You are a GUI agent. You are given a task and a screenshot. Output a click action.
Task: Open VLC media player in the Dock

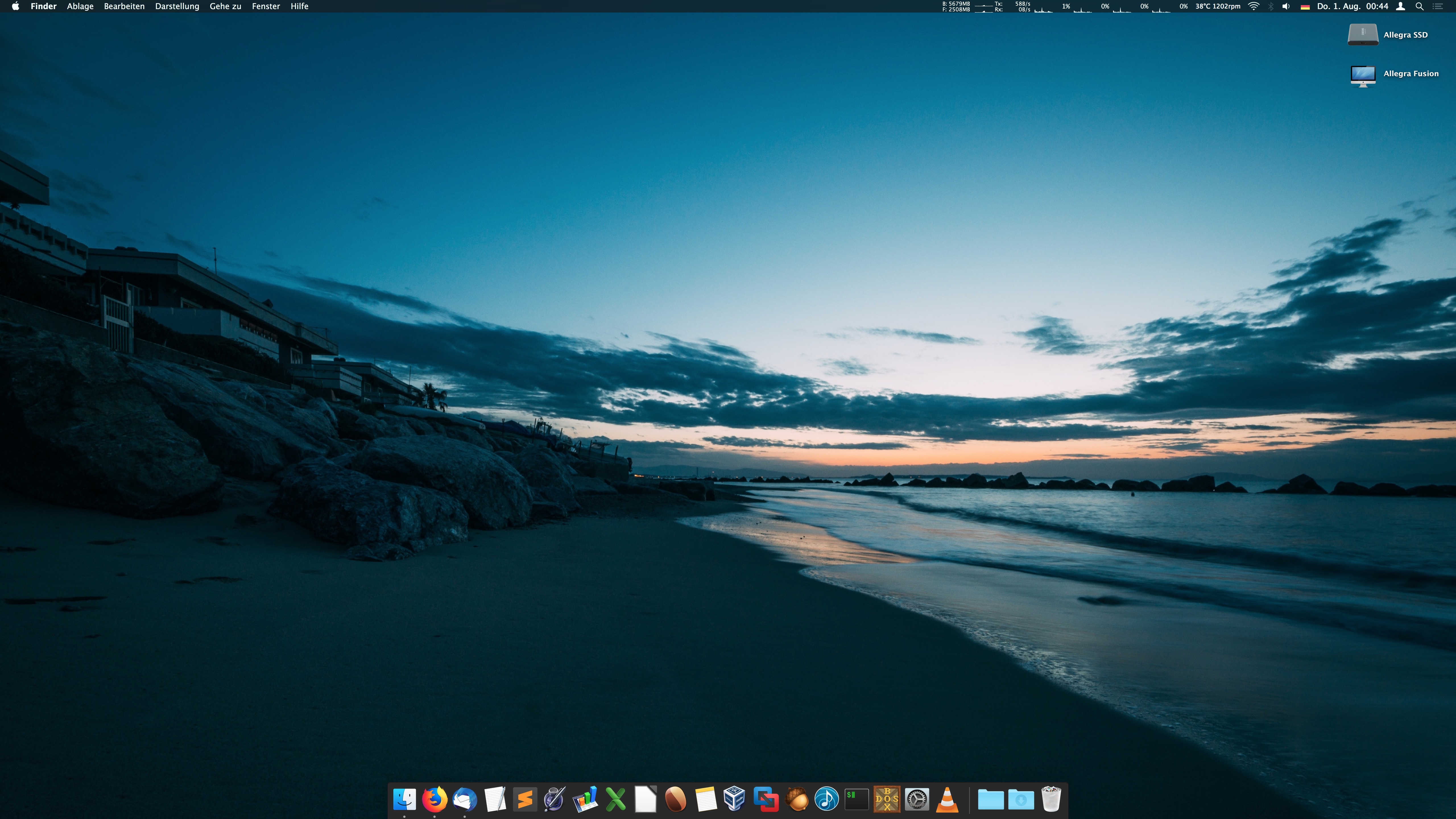pos(947,799)
